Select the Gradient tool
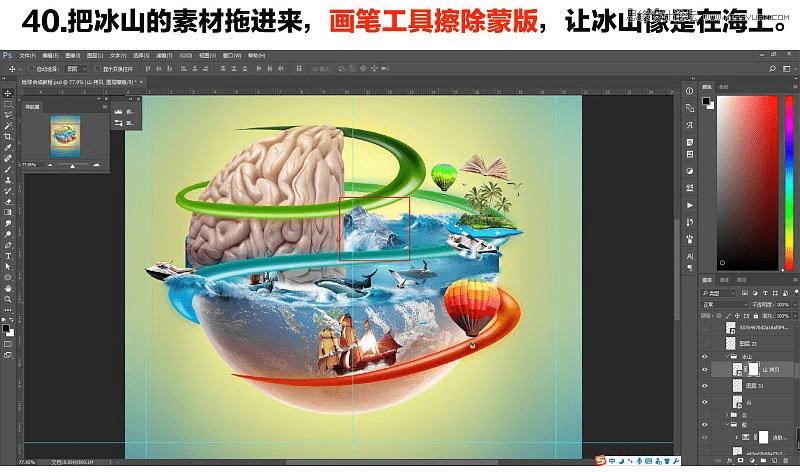The width and height of the screenshot is (800, 472). click(8, 212)
